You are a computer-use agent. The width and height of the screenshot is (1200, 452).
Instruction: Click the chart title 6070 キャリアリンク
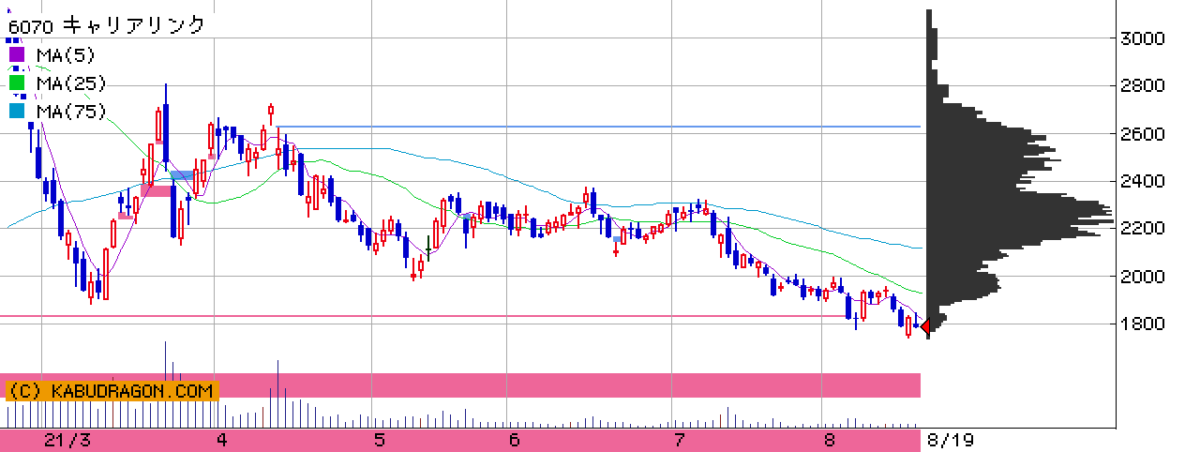click(106, 24)
